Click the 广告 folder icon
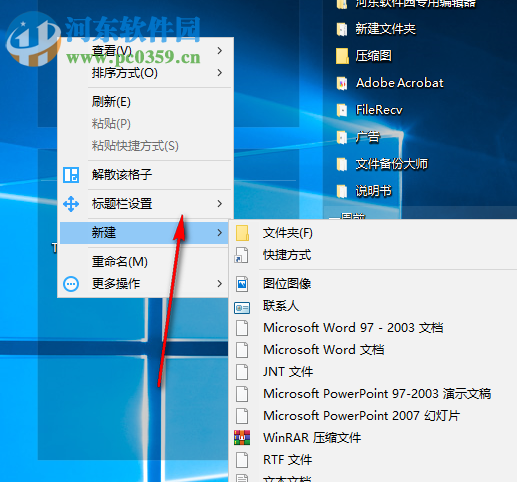The image size is (517, 482). coord(342,137)
